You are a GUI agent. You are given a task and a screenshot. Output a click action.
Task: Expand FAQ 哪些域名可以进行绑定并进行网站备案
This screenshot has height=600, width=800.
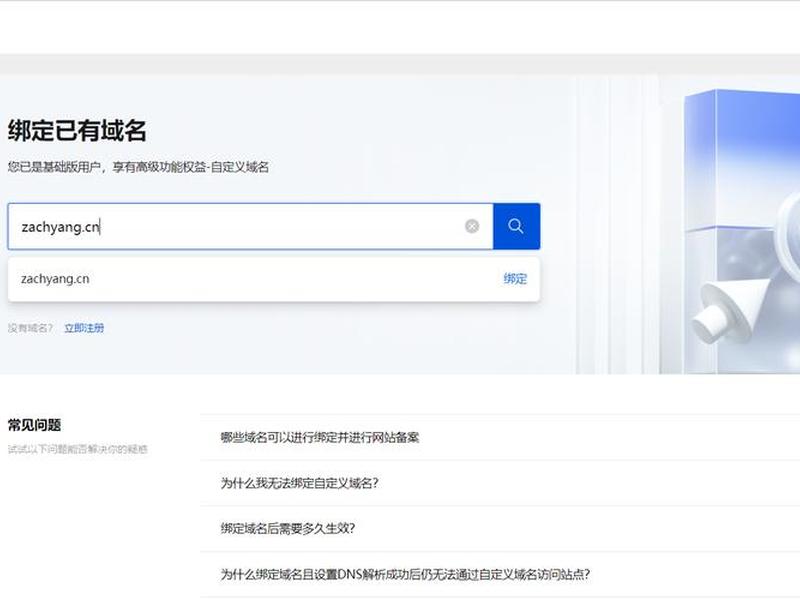coord(320,437)
